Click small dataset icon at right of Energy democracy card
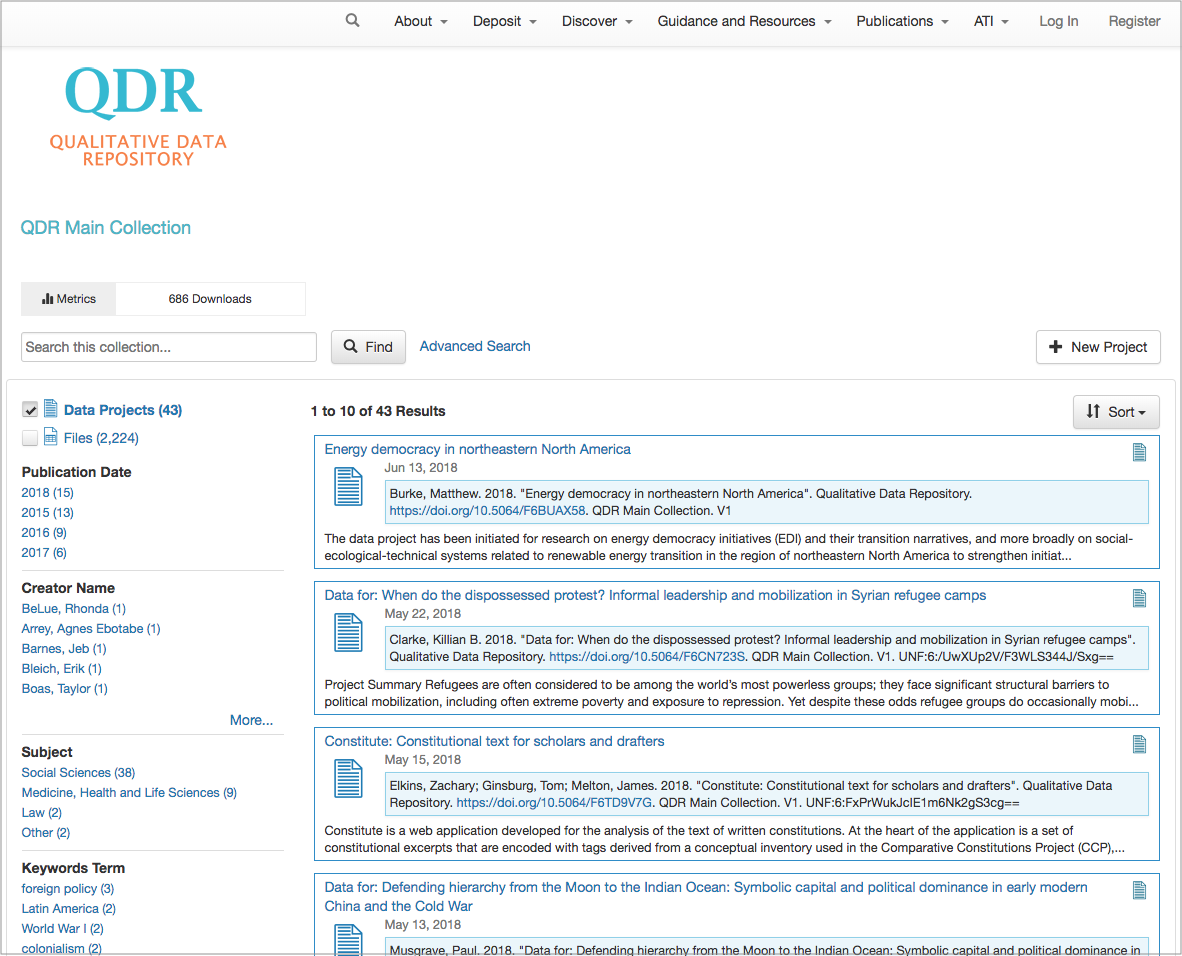The image size is (1182, 956). [1139, 452]
